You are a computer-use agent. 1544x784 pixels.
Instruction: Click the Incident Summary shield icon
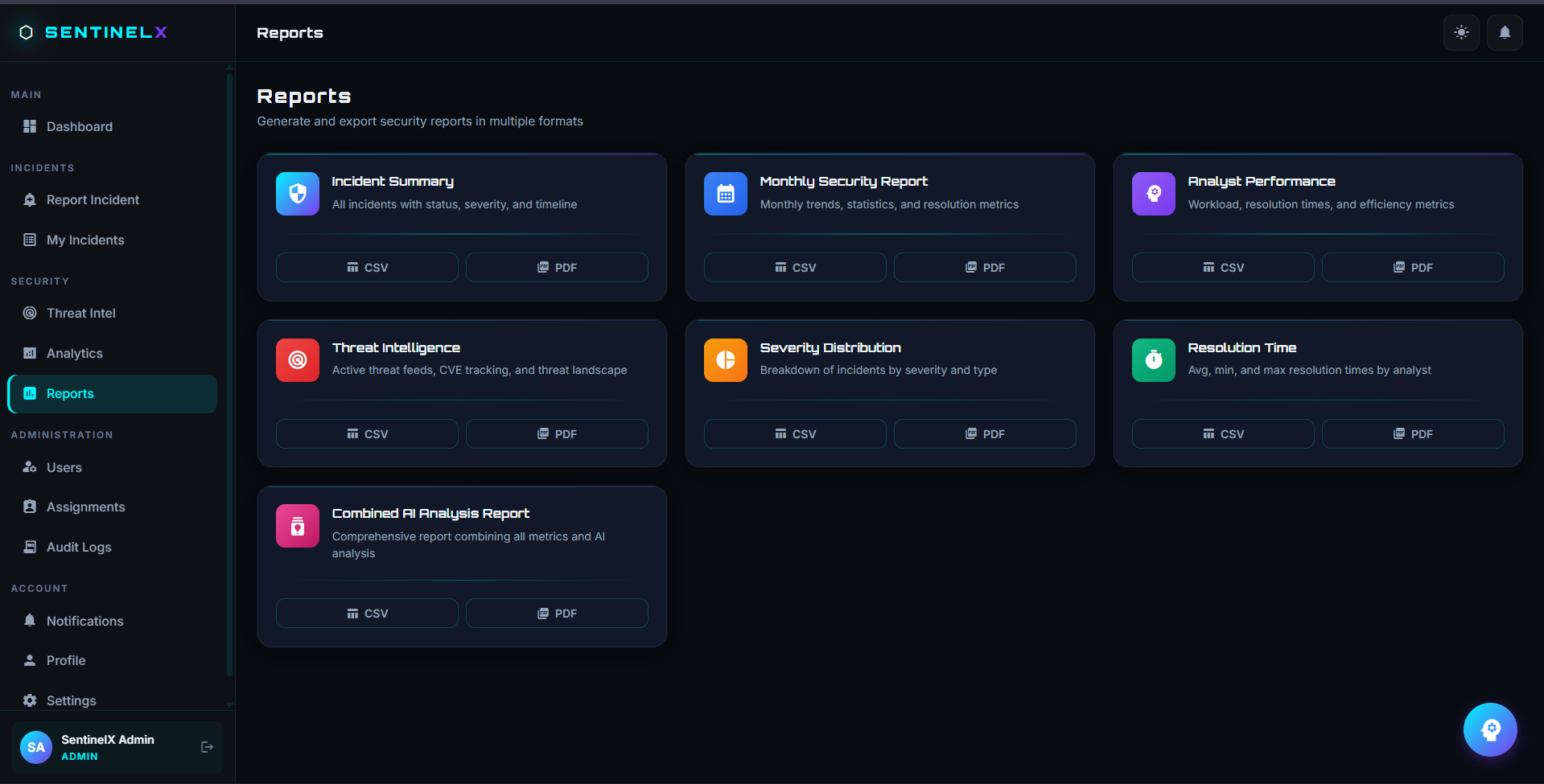pyautogui.click(x=298, y=194)
